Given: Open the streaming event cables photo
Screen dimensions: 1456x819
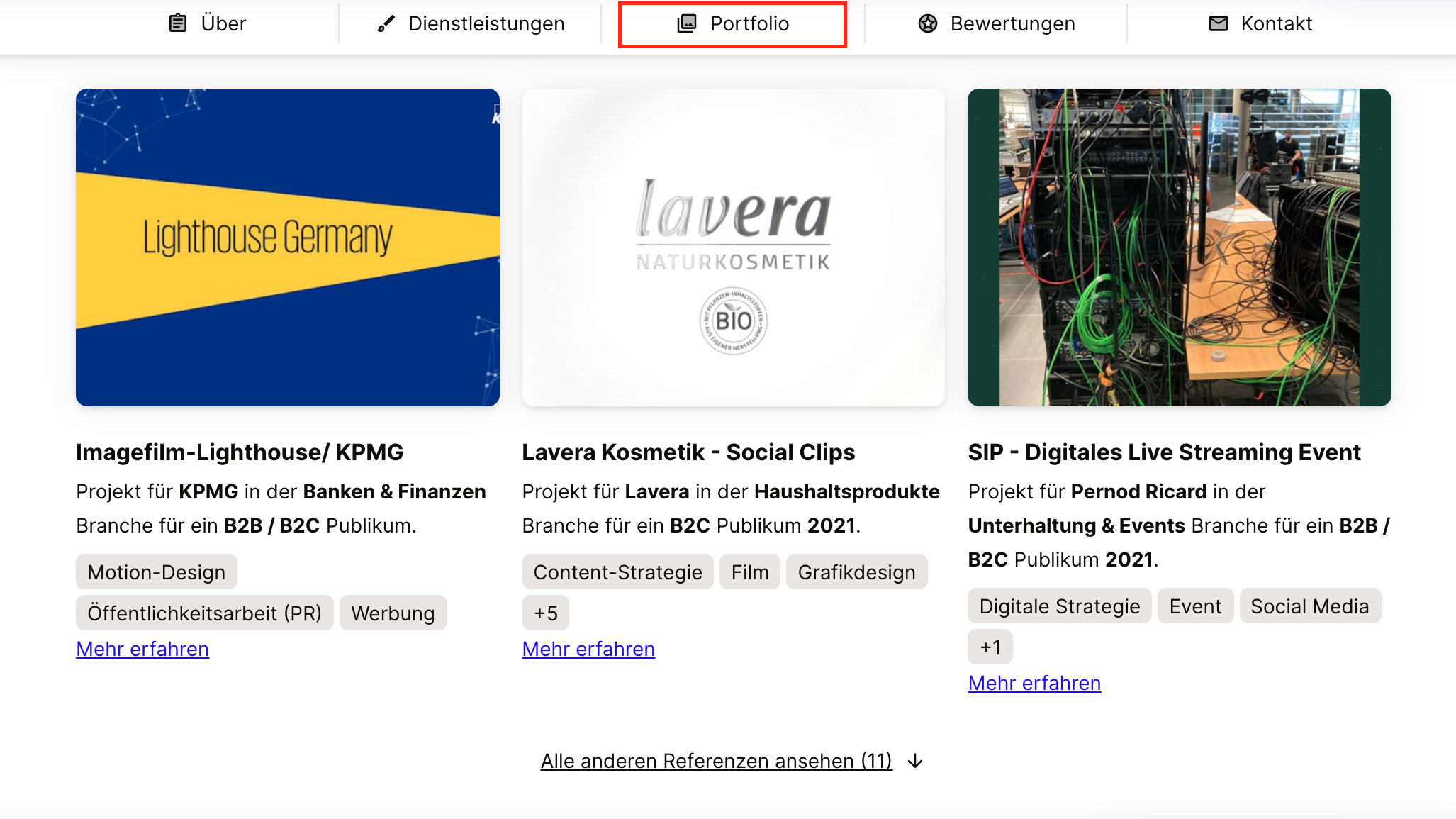Looking at the screenshot, I should (x=1180, y=247).
